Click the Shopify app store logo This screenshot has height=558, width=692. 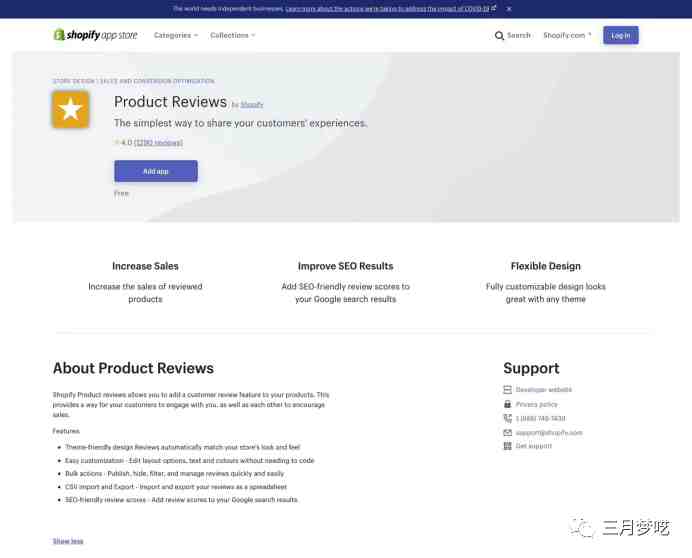pyautogui.click(x=95, y=35)
